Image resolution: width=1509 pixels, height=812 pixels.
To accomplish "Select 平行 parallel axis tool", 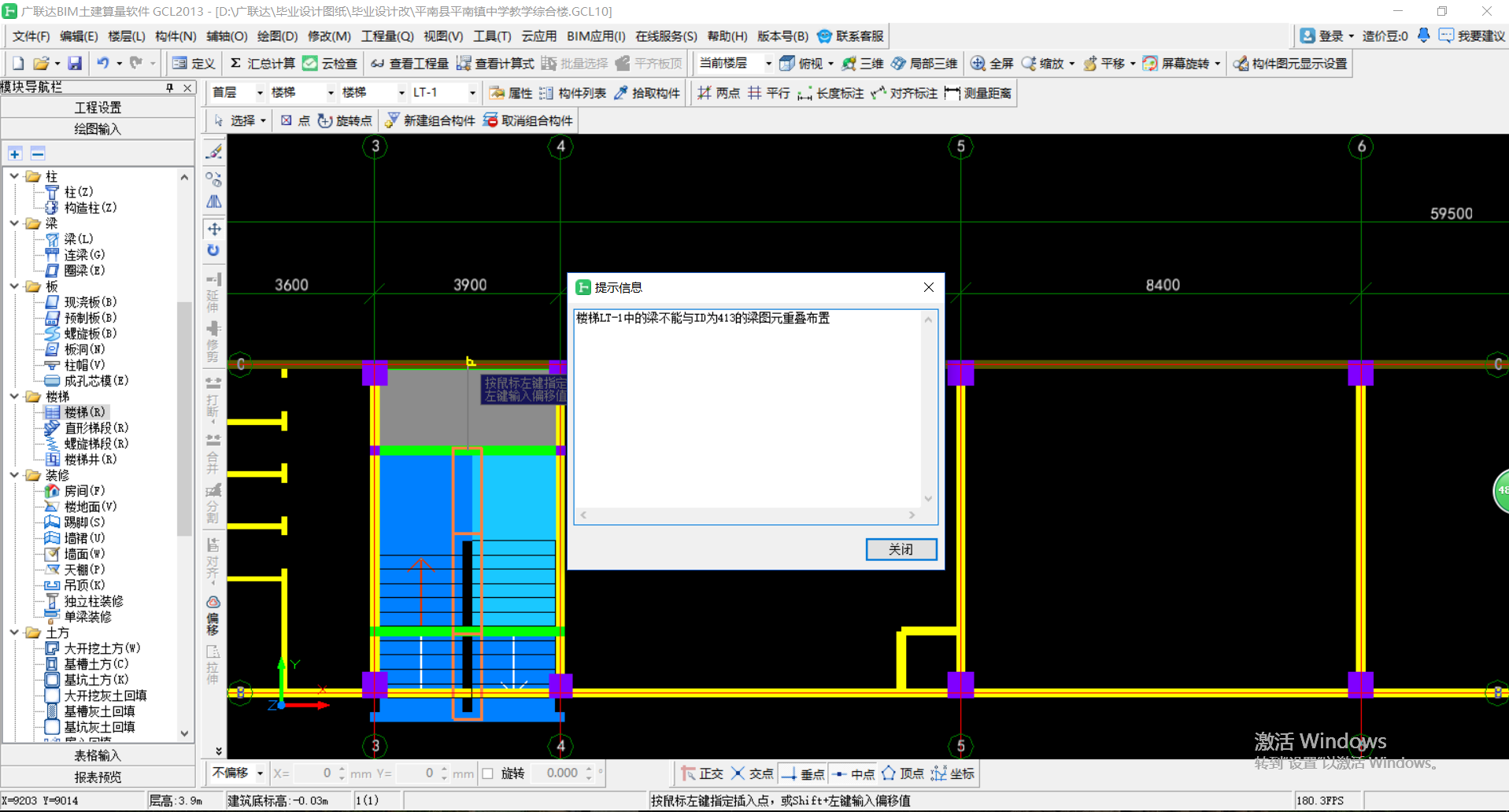I will point(768,93).
